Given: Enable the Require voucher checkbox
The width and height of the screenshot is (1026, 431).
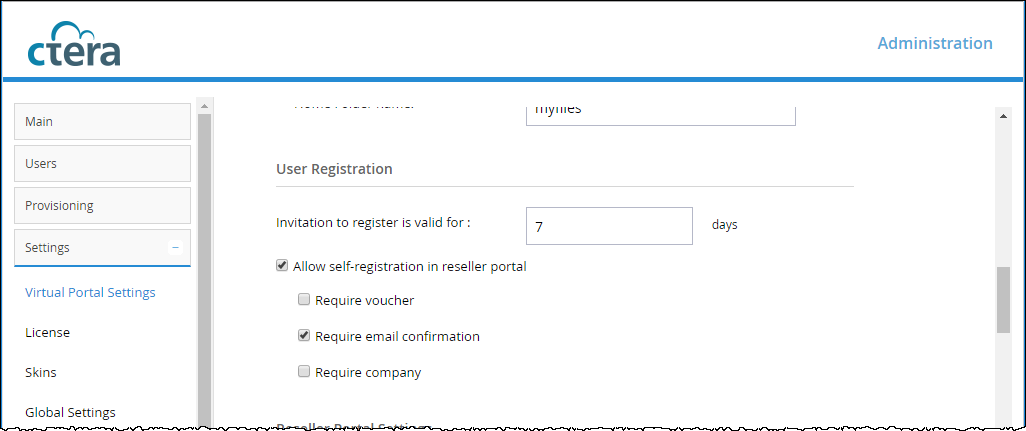Looking at the screenshot, I should click(304, 300).
